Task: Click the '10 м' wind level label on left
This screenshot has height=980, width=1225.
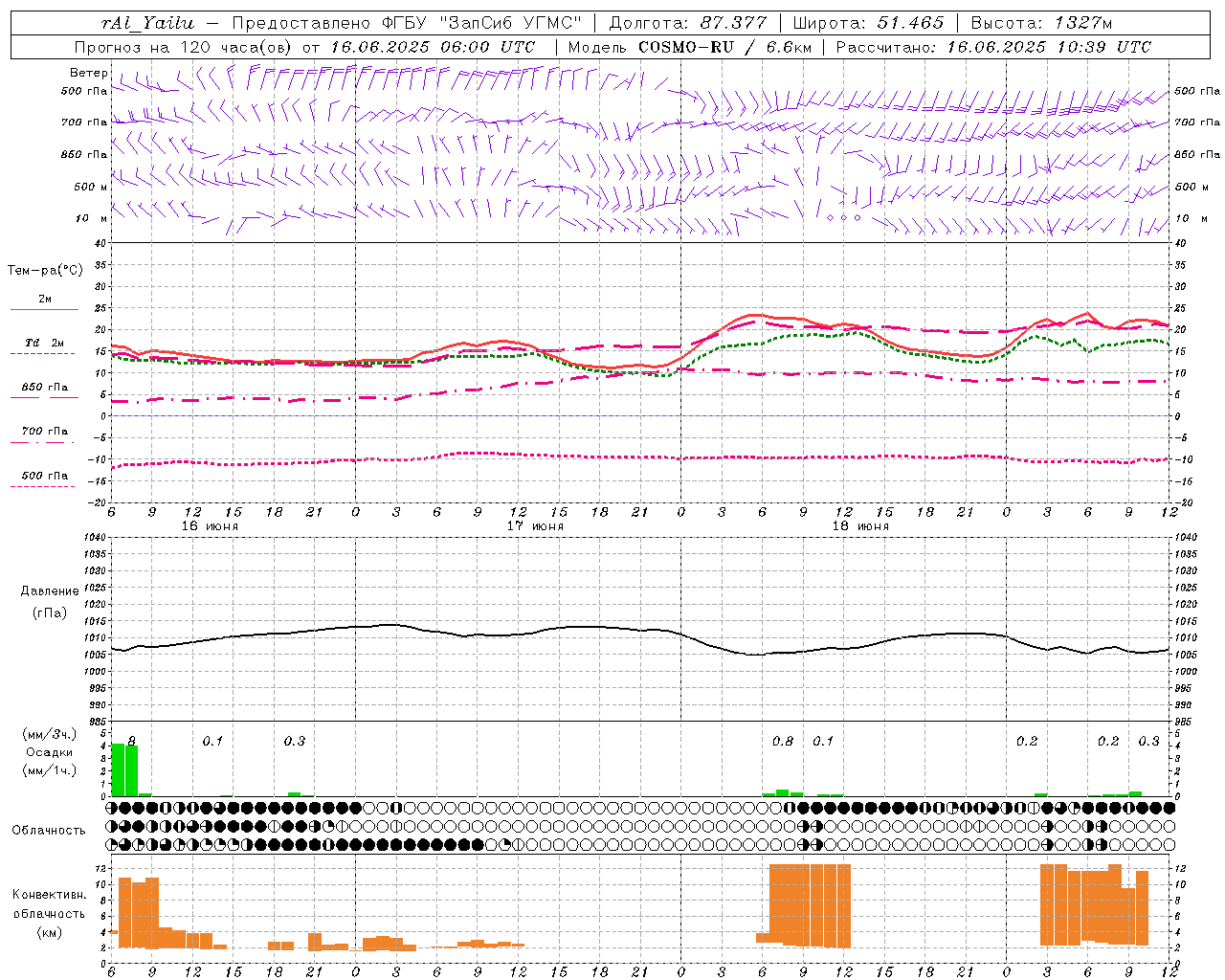Action: pyautogui.click(x=92, y=219)
